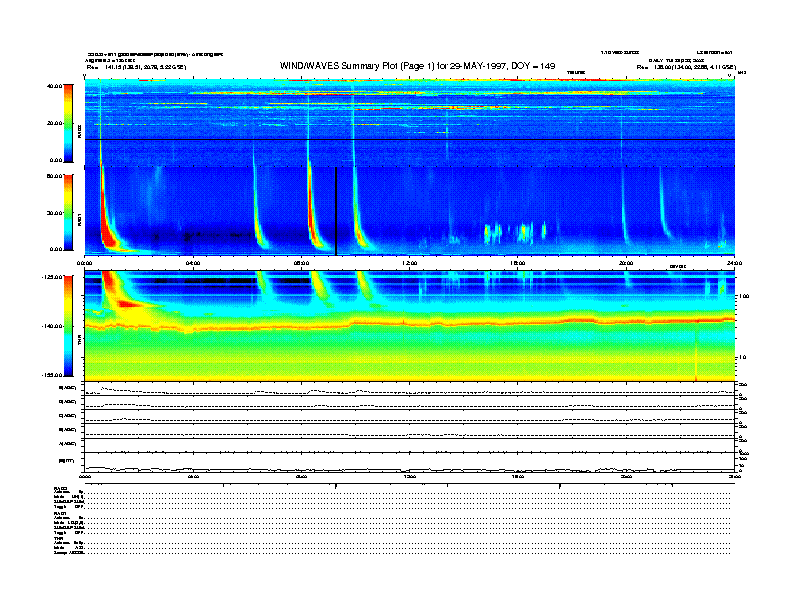Click the 40.00 label on RAD2 scale

[x=55, y=86]
